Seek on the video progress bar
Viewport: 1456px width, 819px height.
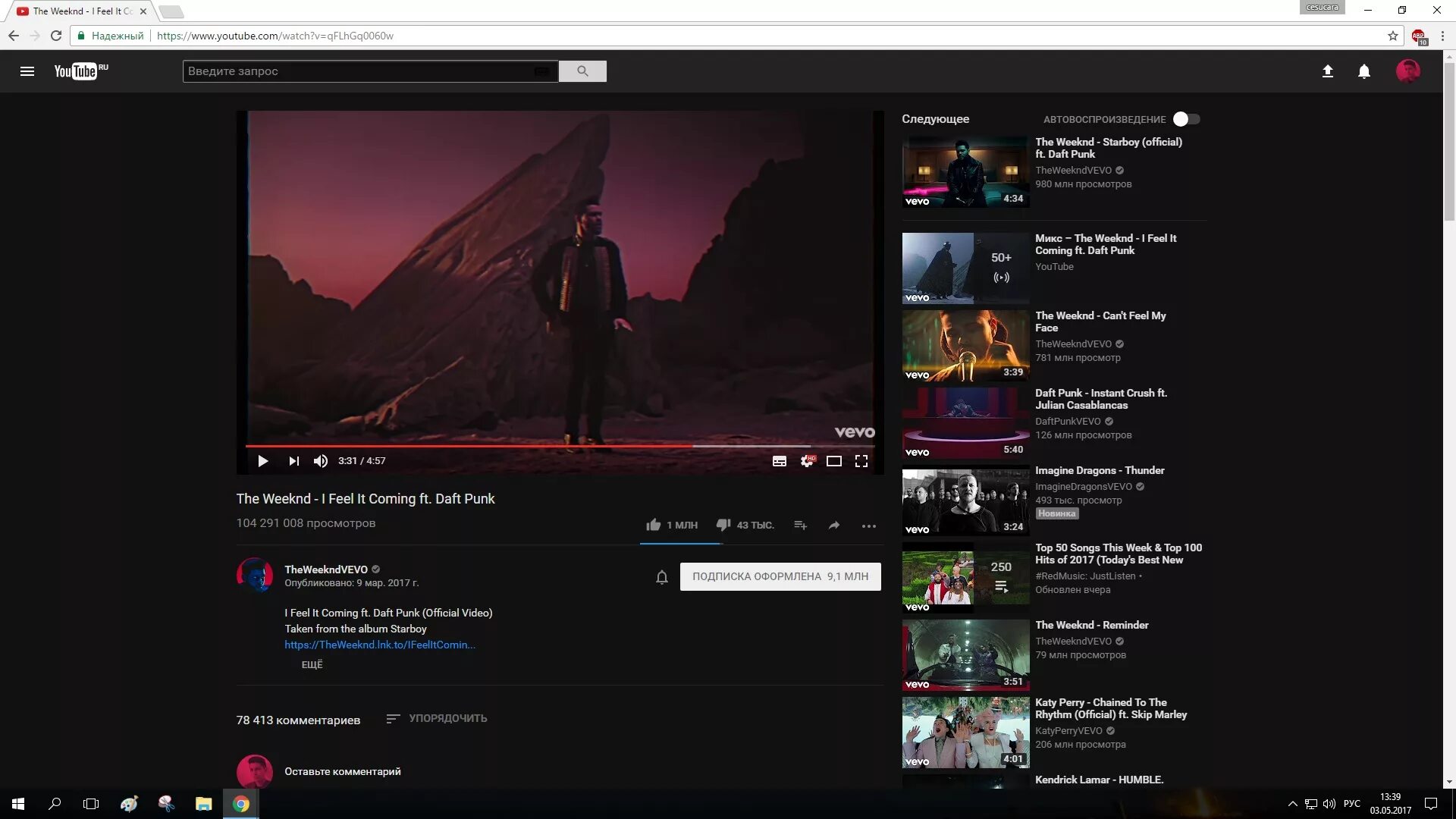click(560, 446)
